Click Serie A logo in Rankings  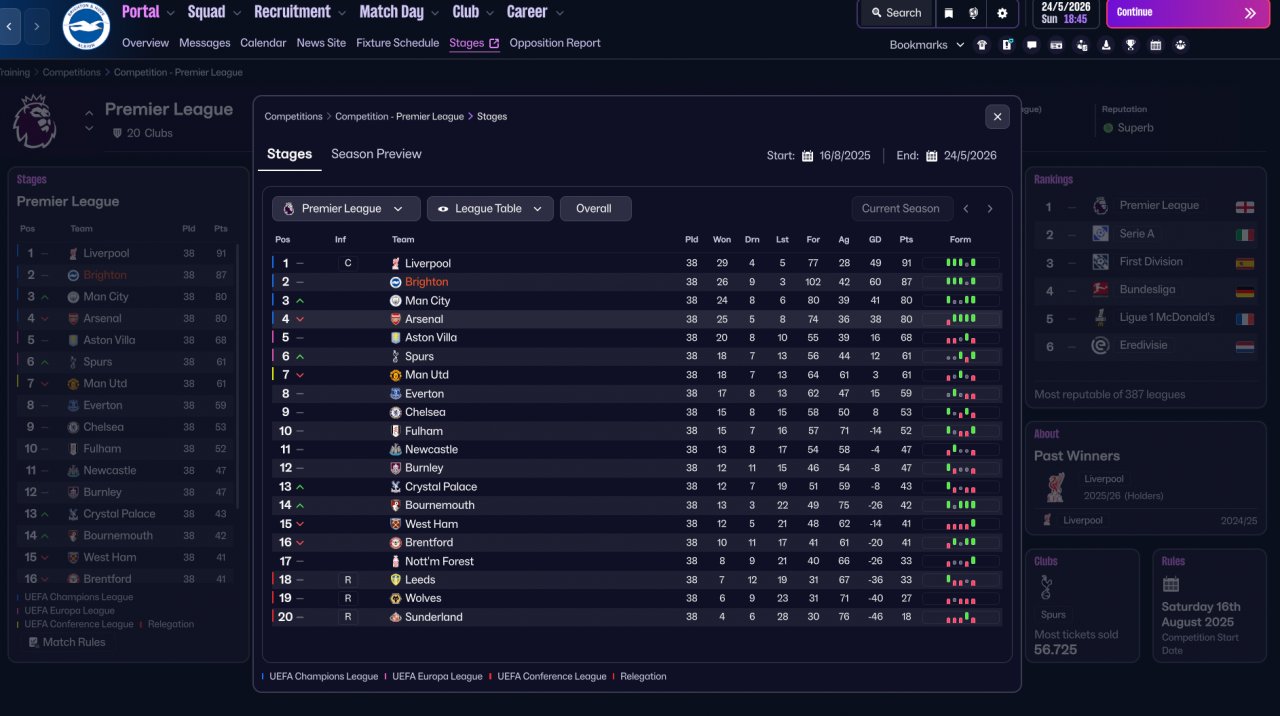(1100, 233)
